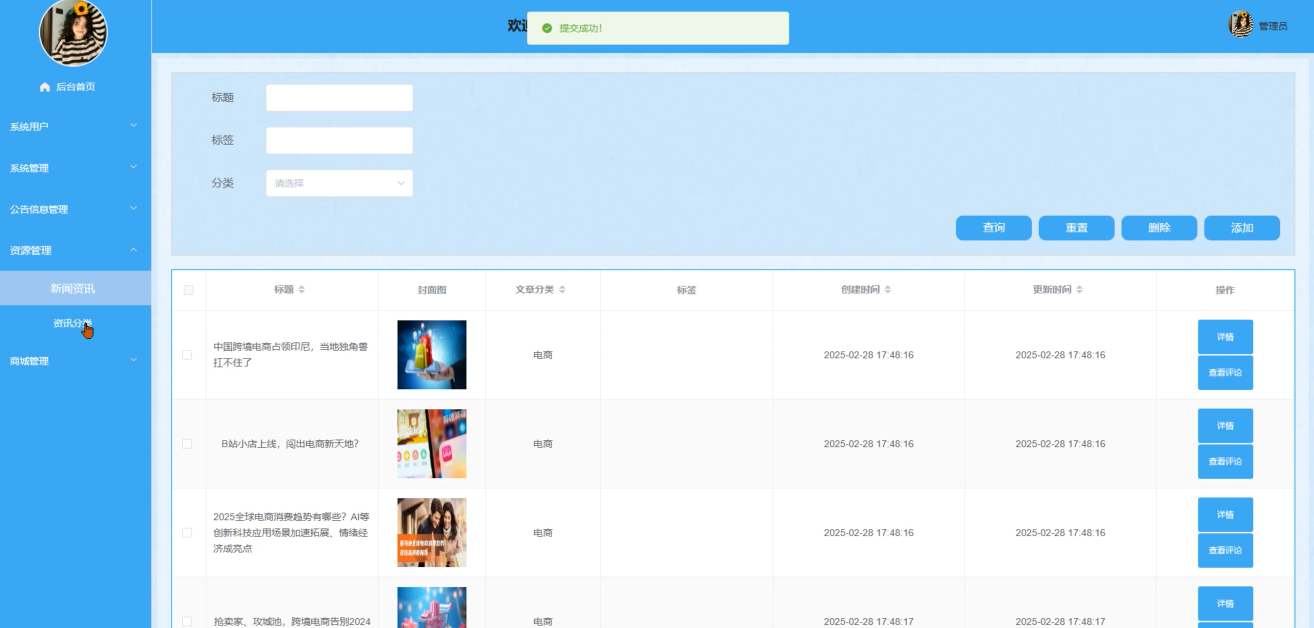Select 资讯分类 submenu item
The width and height of the screenshot is (1314, 628).
coord(75,323)
